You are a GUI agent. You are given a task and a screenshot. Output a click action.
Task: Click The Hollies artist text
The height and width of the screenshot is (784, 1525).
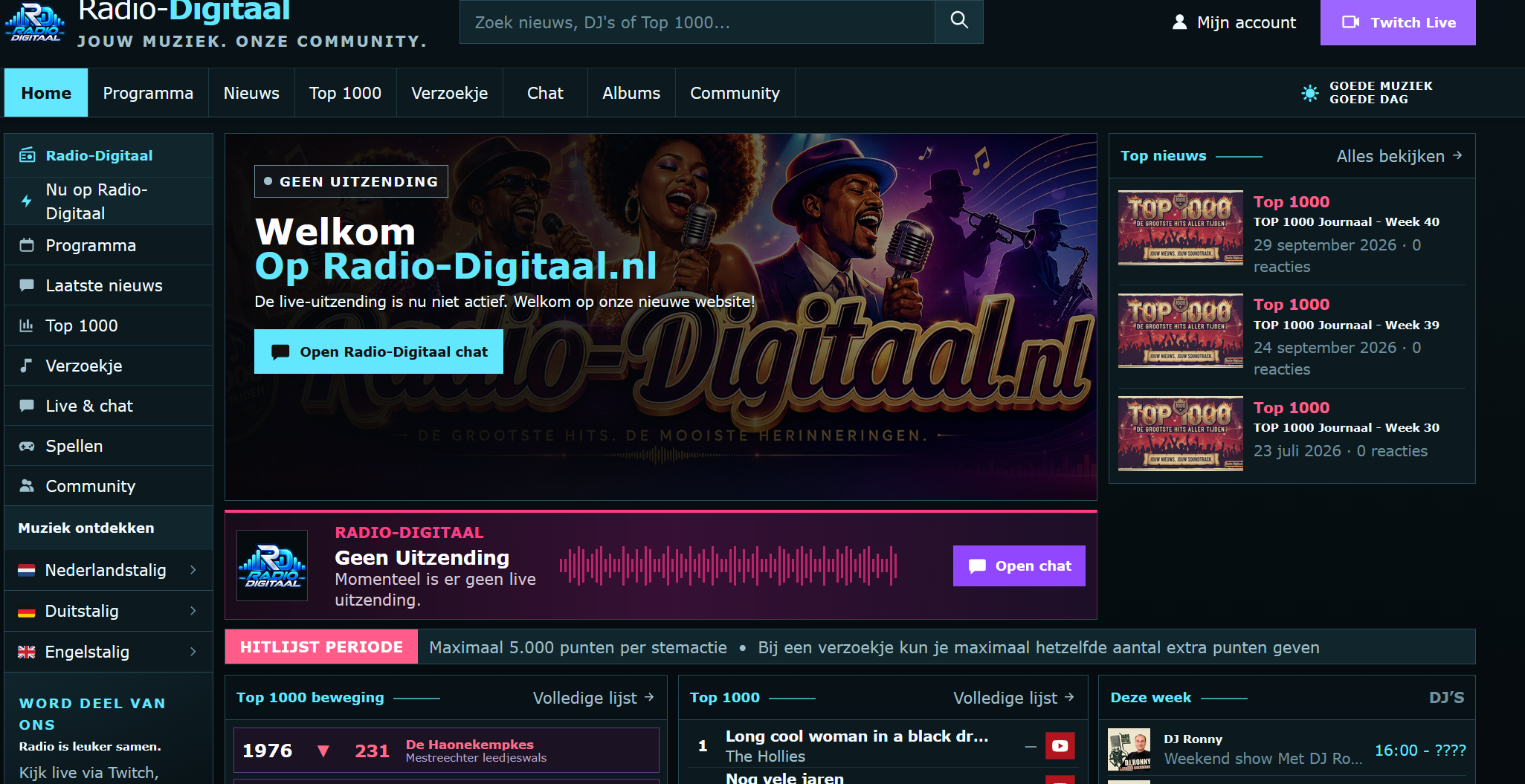click(765, 757)
